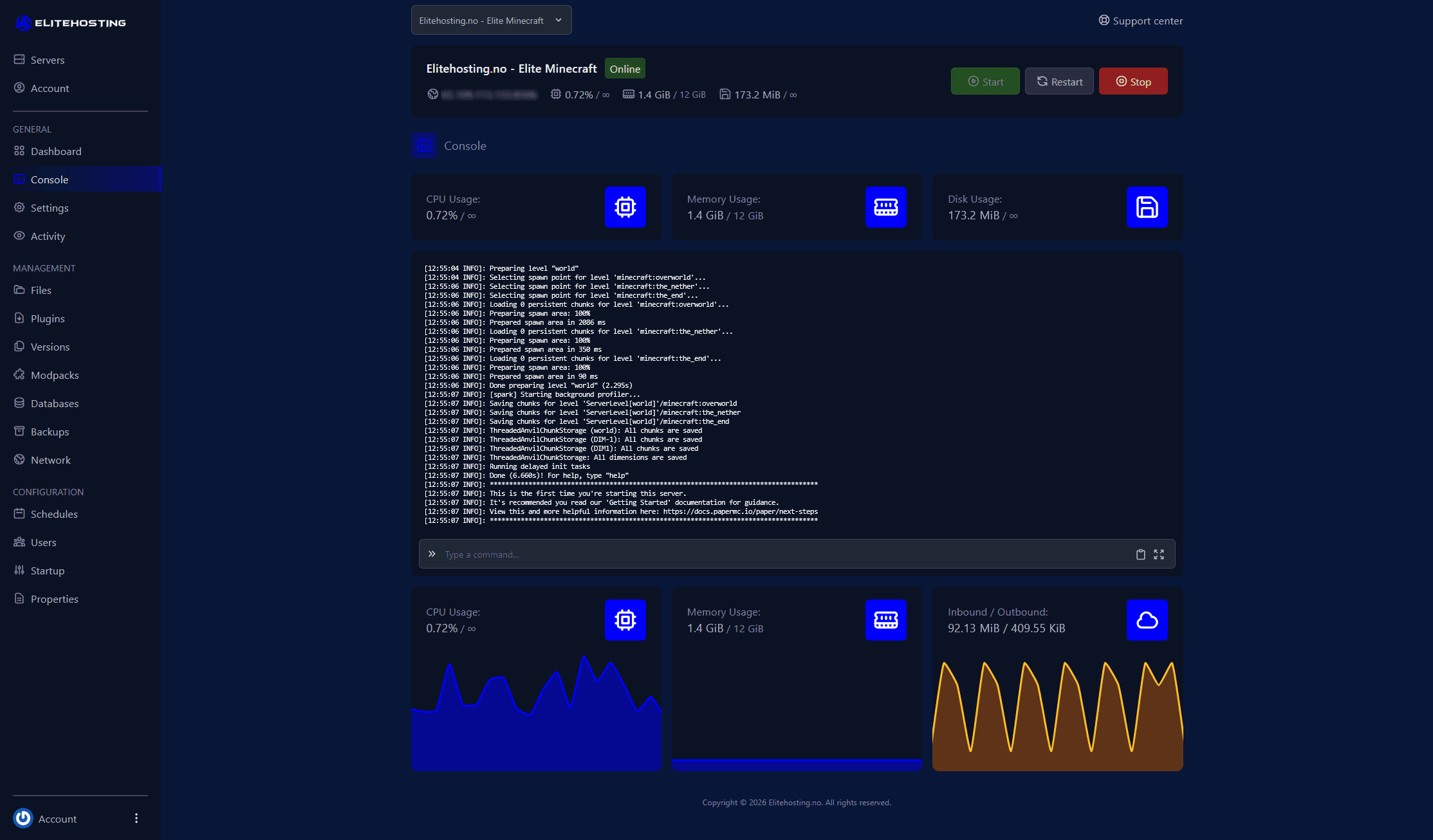This screenshot has width=1433, height=840.
Task: Click the Versions icon in sidebar
Action: pos(19,346)
